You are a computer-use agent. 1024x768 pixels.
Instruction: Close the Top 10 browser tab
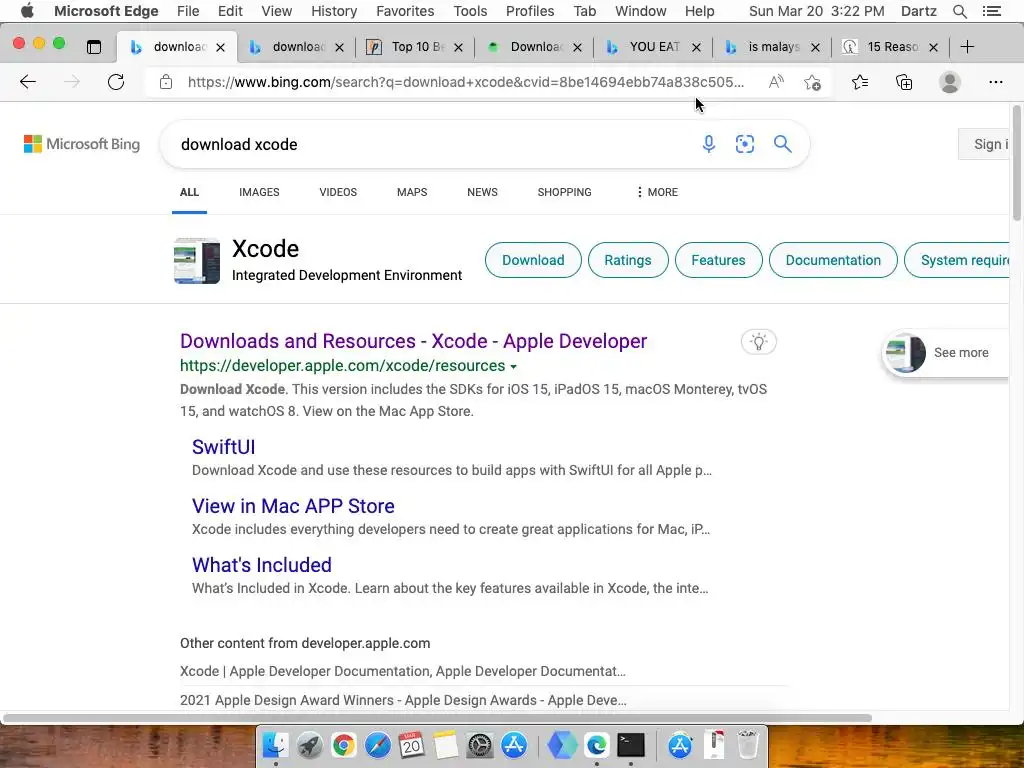pyautogui.click(x=458, y=47)
